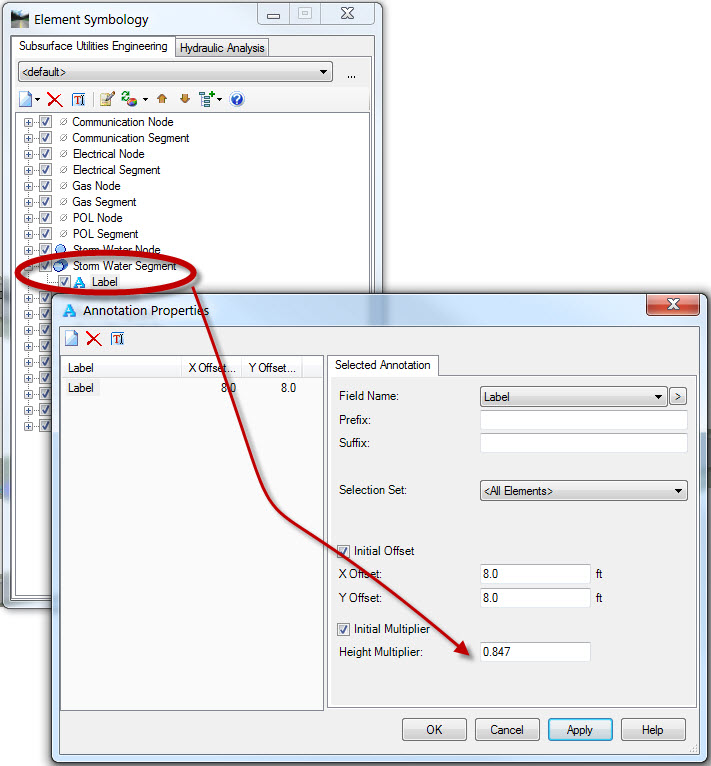711x766 pixels.
Task: Toggle POL Node checkbox
Action: point(45,218)
